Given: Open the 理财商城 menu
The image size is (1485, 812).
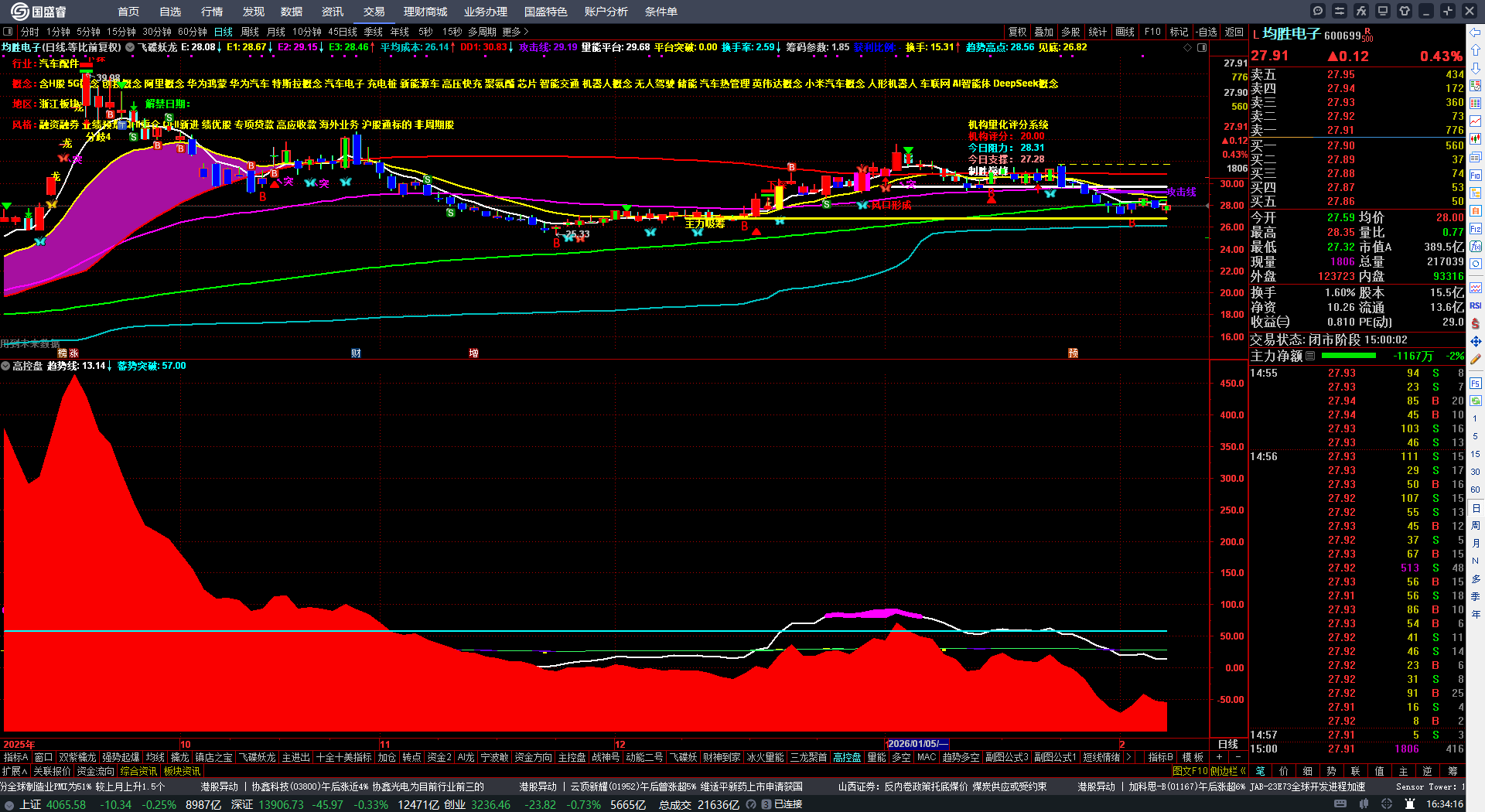Looking at the screenshot, I should pyautogui.click(x=425, y=12).
